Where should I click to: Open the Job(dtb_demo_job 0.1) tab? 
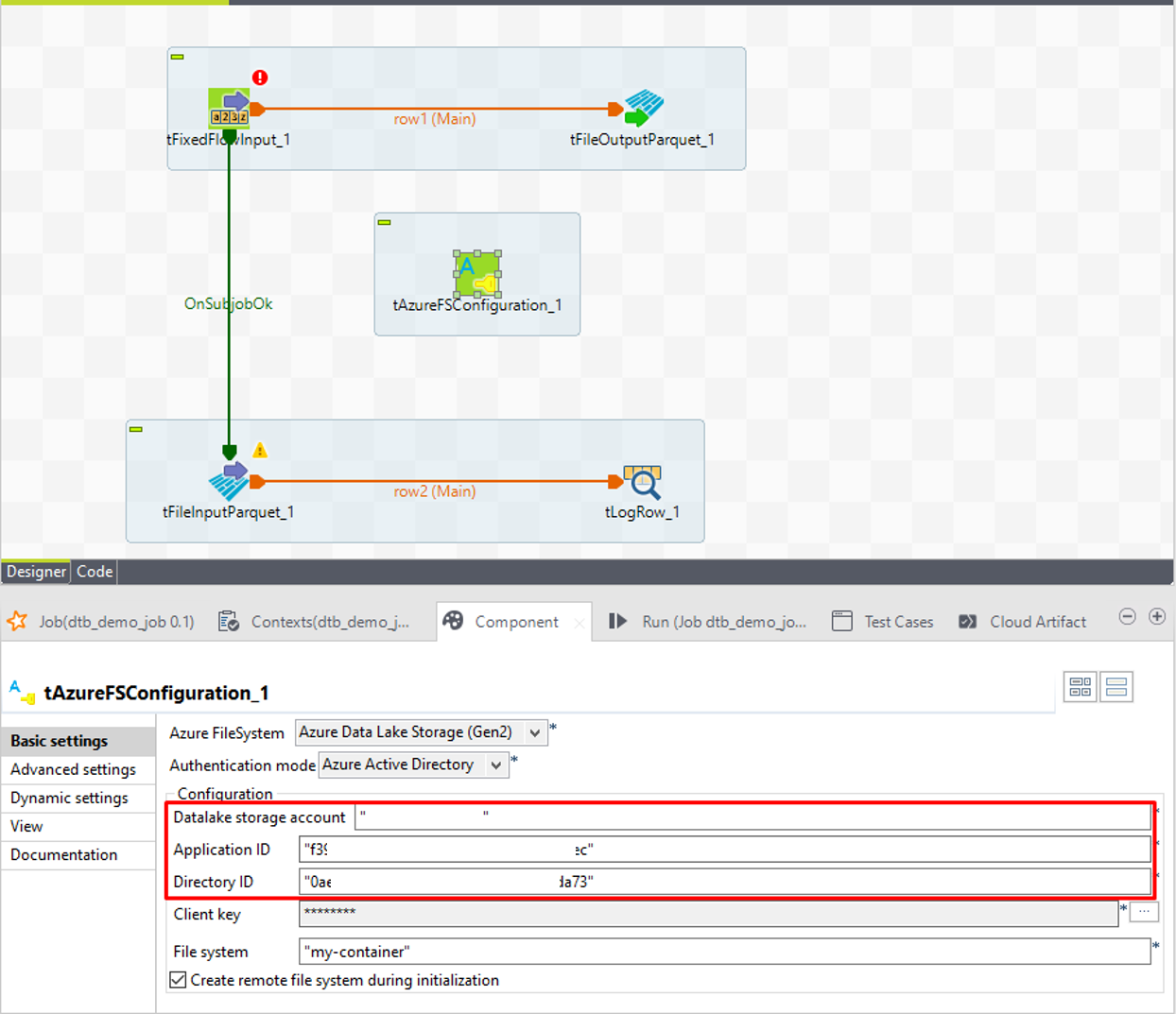click(101, 621)
